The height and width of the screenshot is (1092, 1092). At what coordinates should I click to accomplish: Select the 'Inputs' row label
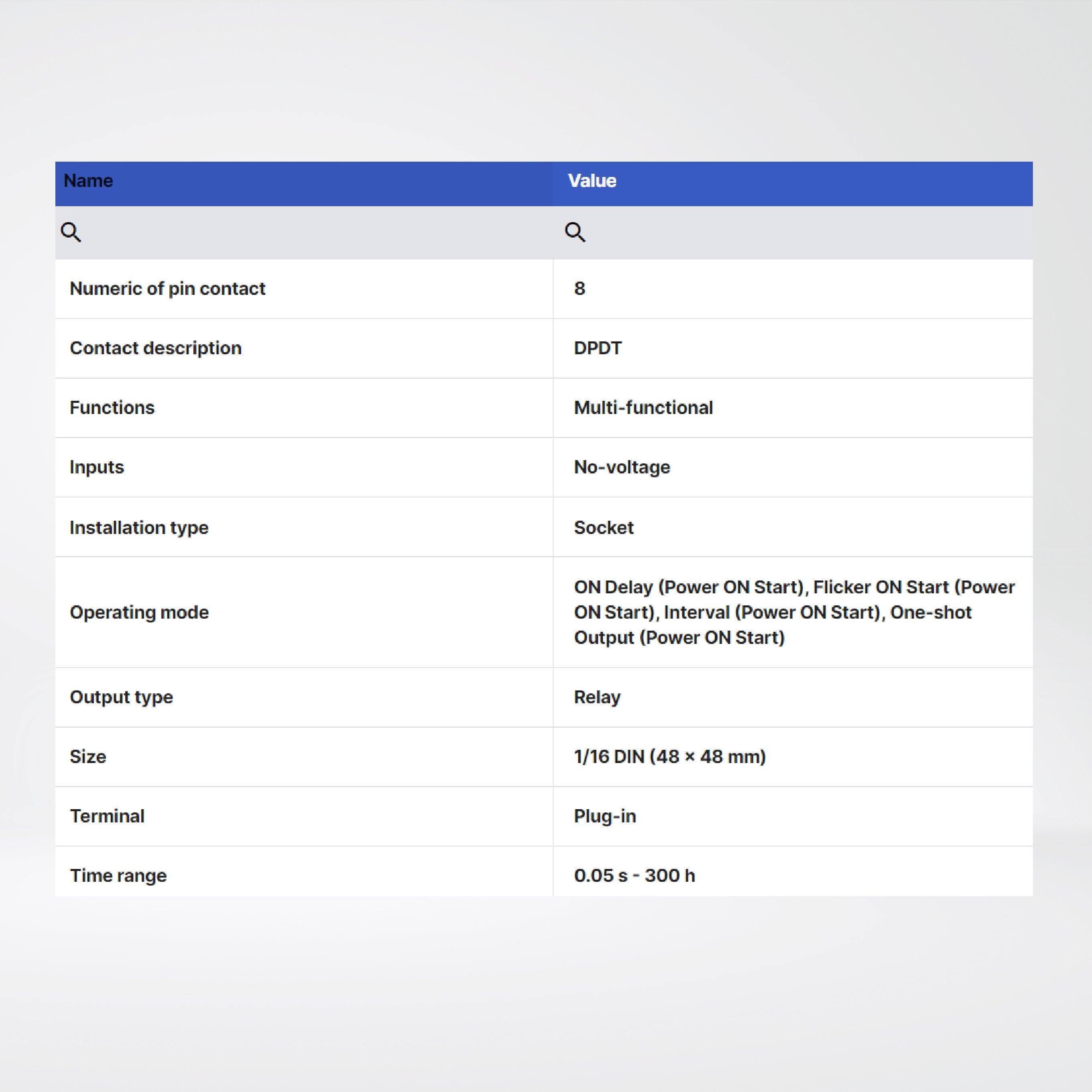97,467
